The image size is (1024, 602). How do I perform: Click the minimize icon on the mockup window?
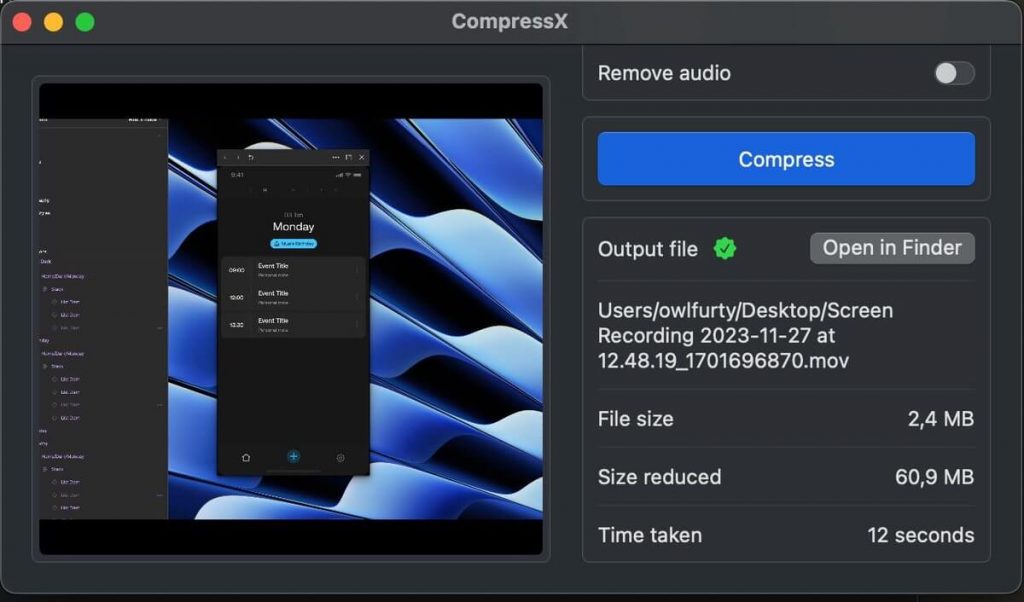click(x=348, y=157)
